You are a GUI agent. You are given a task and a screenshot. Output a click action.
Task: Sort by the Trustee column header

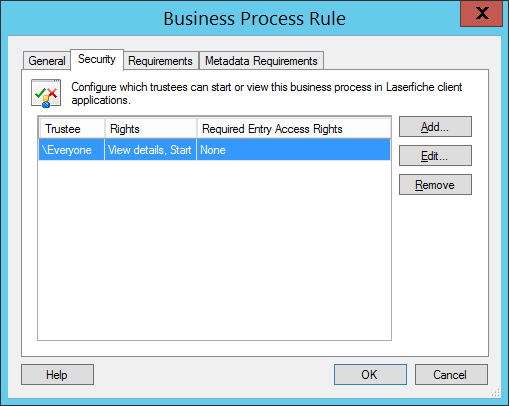[72, 129]
